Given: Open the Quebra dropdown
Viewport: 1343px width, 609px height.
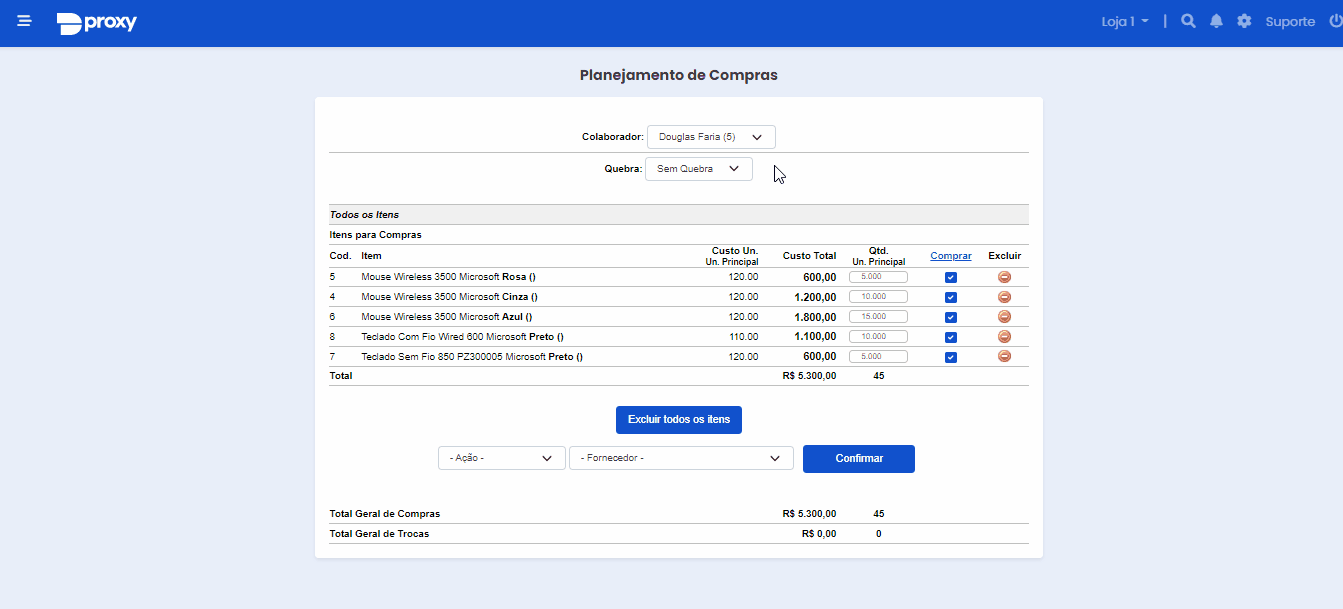Looking at the screenshot, I should 699,169.
